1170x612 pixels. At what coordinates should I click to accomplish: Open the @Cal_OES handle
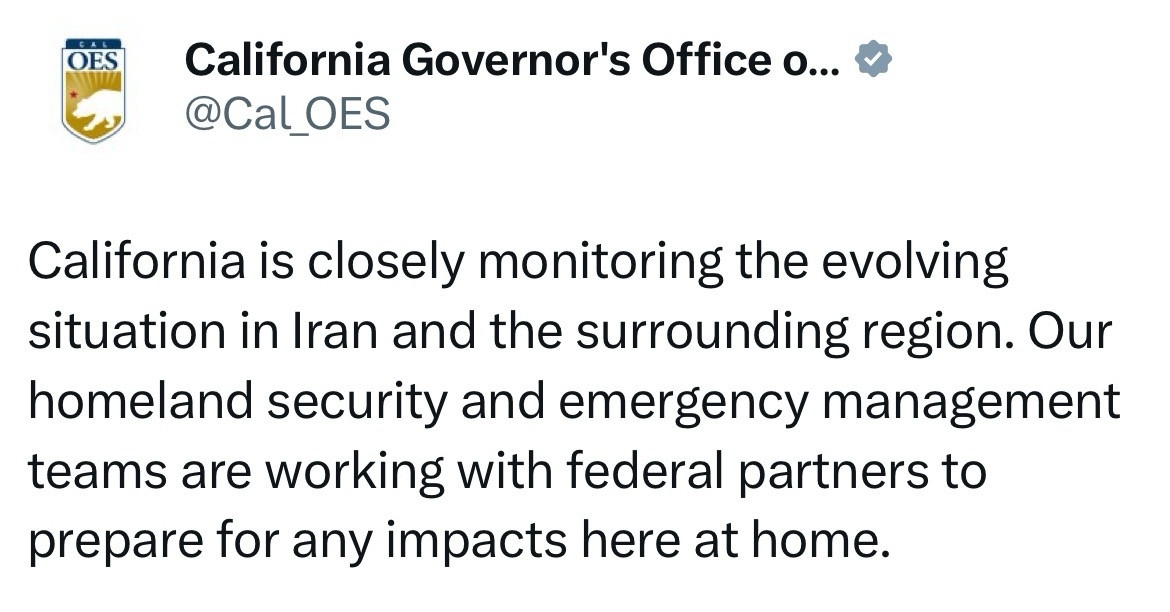(287, 116)
